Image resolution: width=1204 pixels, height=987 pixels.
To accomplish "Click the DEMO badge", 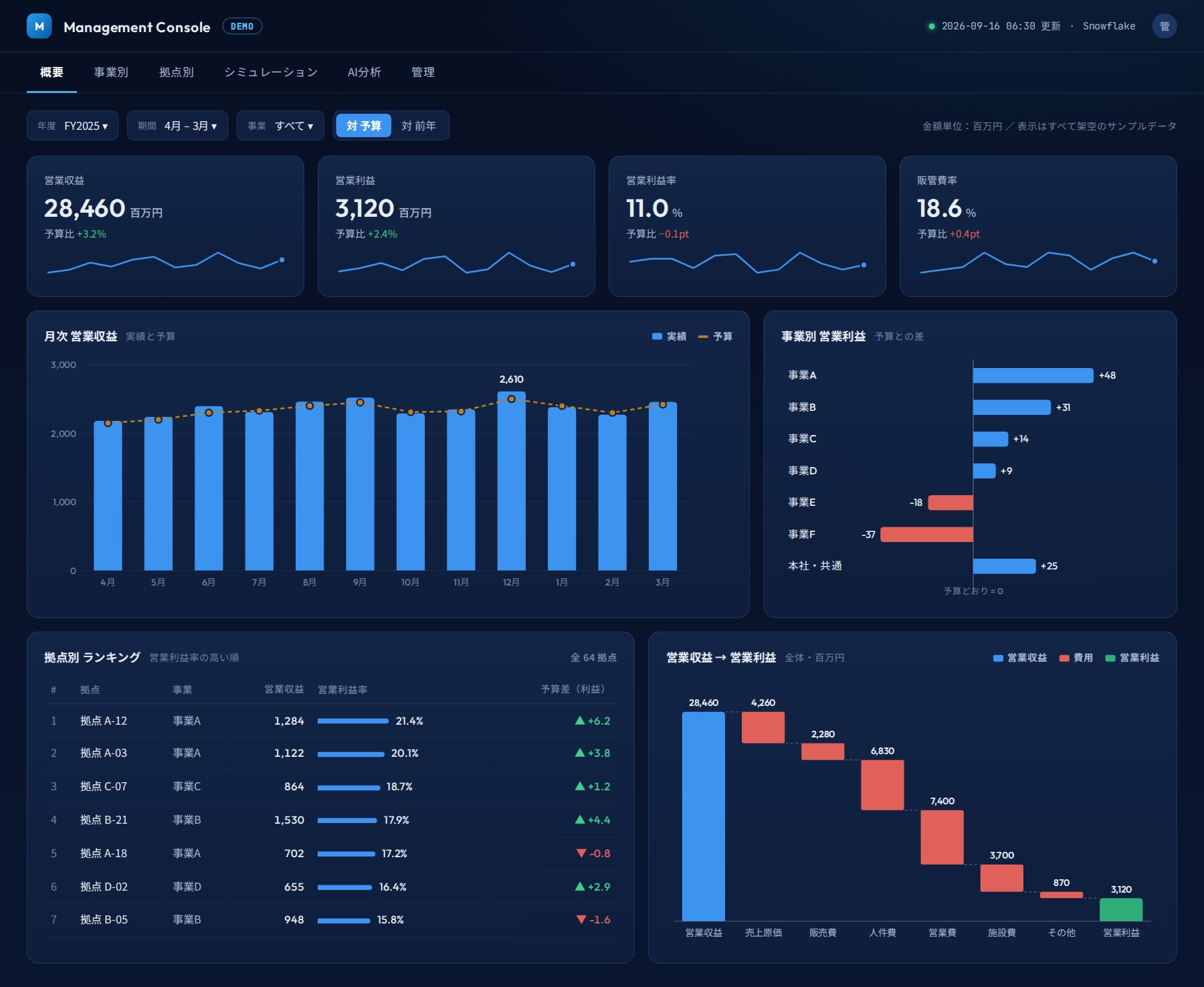I will pyautogui.click(x=242, y=26).
